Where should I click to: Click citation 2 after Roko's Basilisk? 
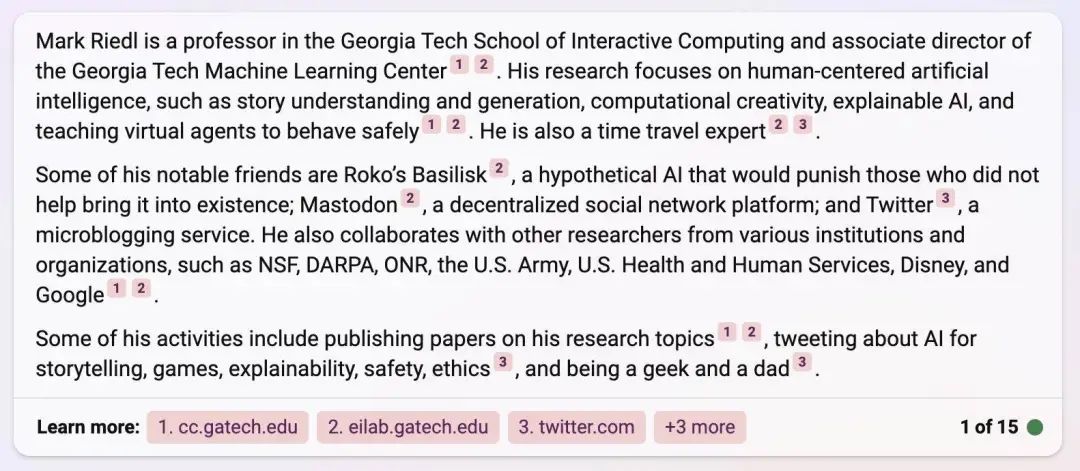pos(499,169)
